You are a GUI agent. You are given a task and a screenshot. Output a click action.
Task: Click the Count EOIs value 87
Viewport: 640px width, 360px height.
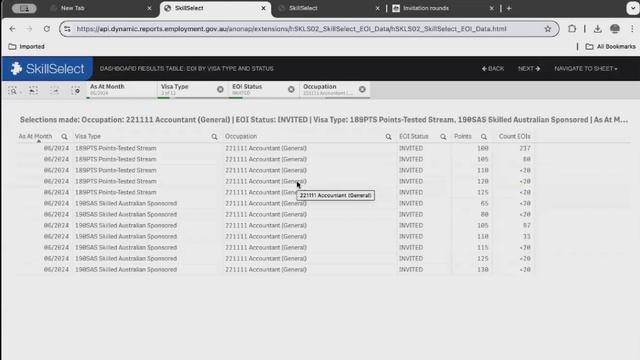click(x=527, y=225)
